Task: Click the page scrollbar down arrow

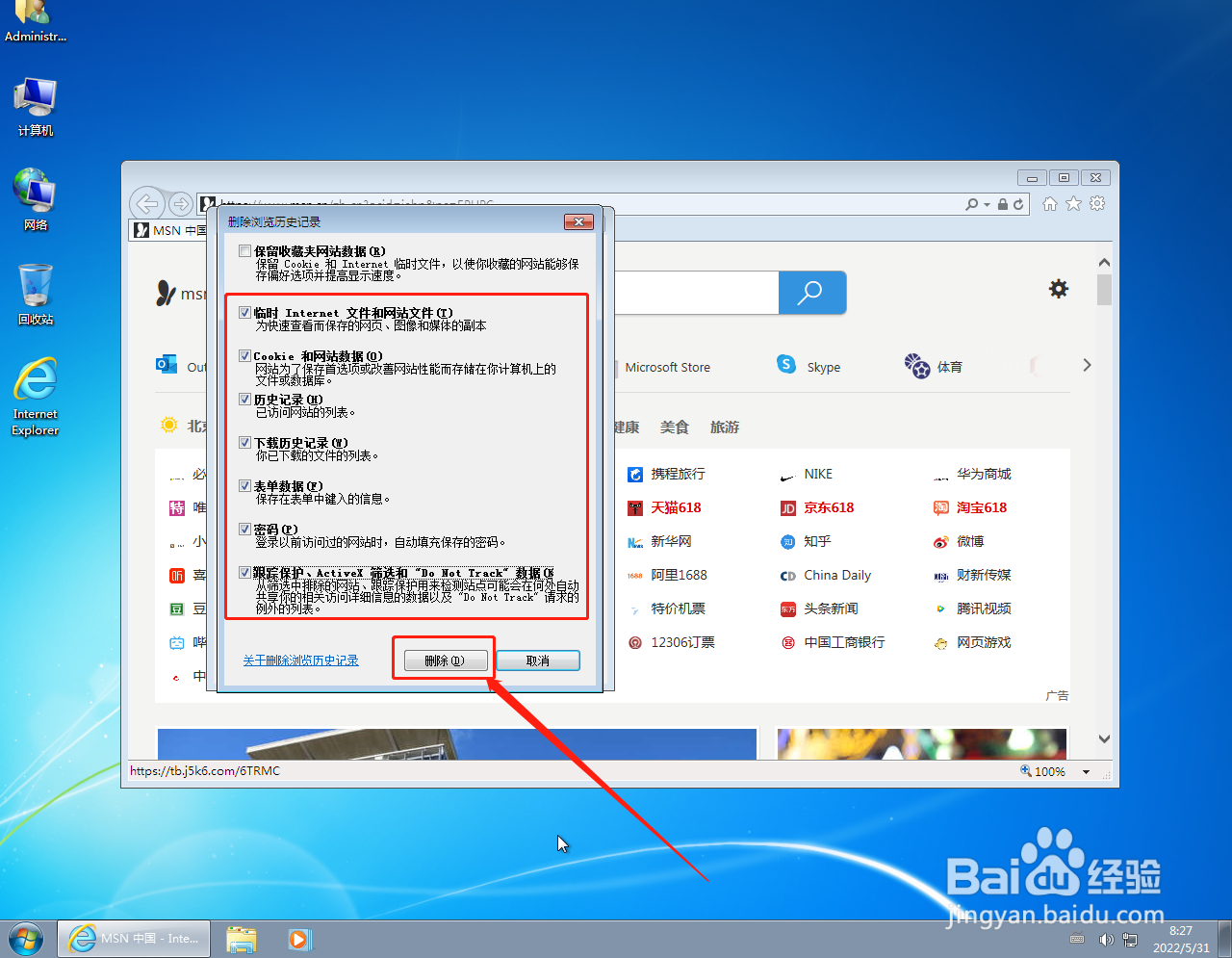Action: 1104,739
